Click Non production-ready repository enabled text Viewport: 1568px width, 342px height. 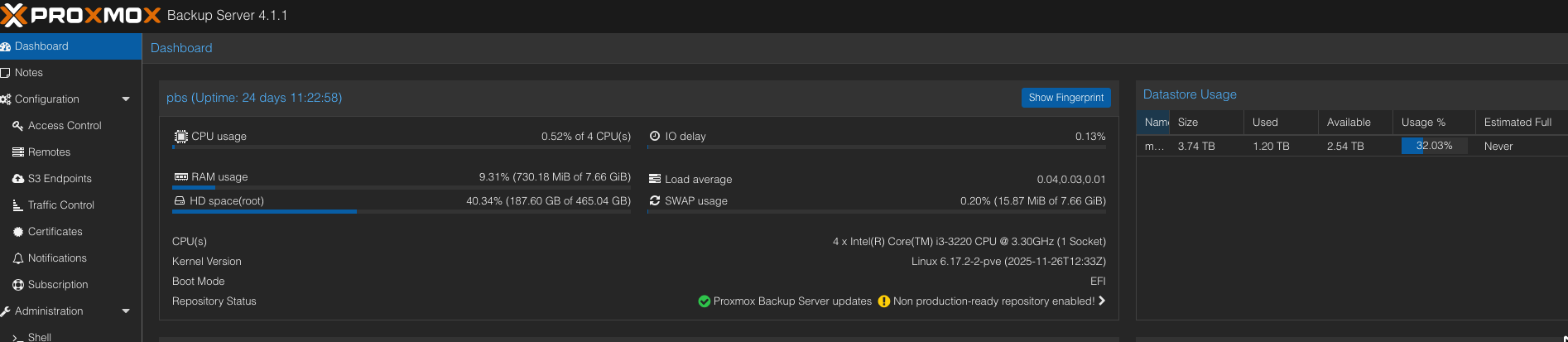click(993, 301)
